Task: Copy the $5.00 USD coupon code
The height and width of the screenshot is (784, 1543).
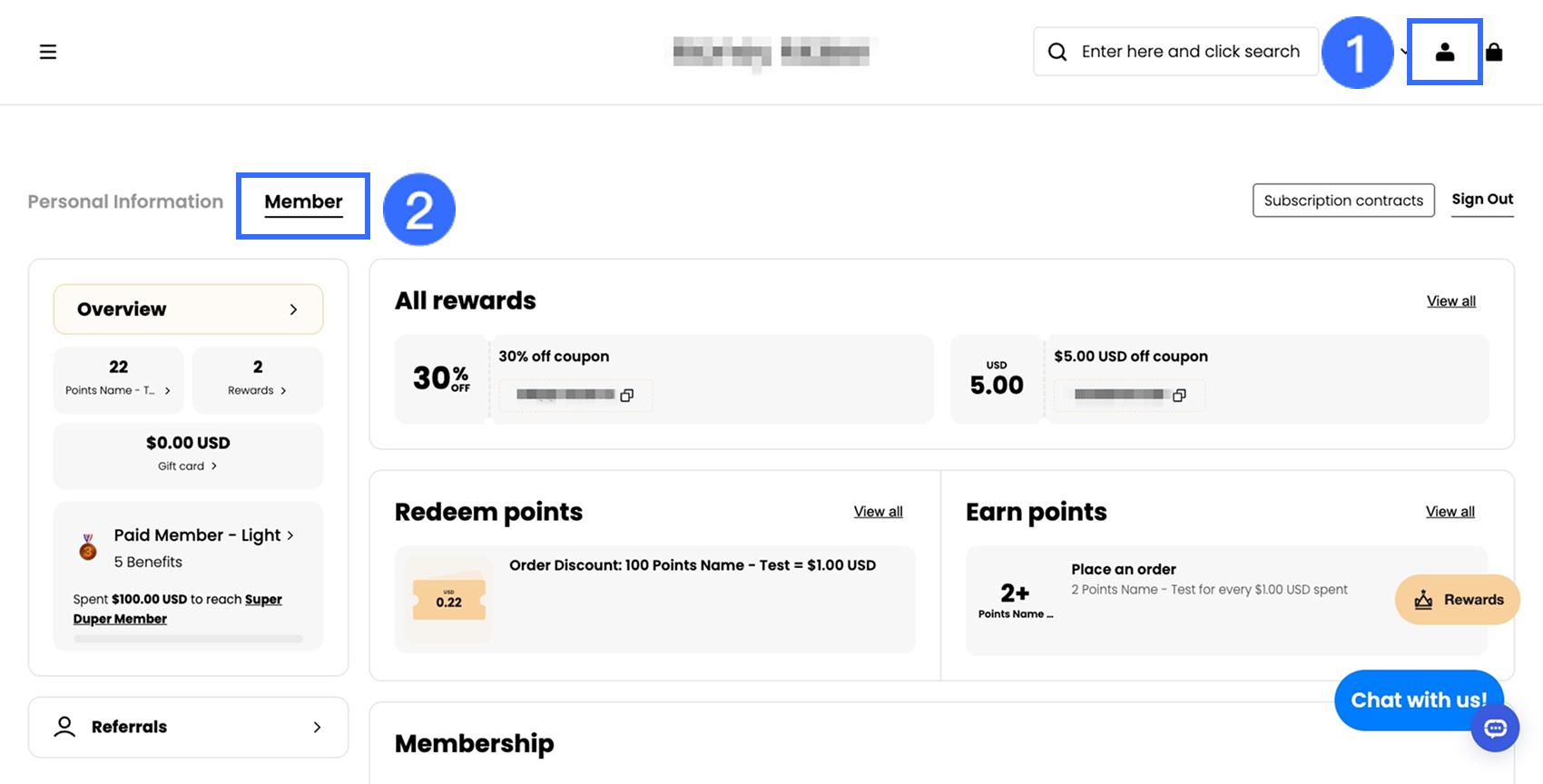Action: pos(1179,396)
